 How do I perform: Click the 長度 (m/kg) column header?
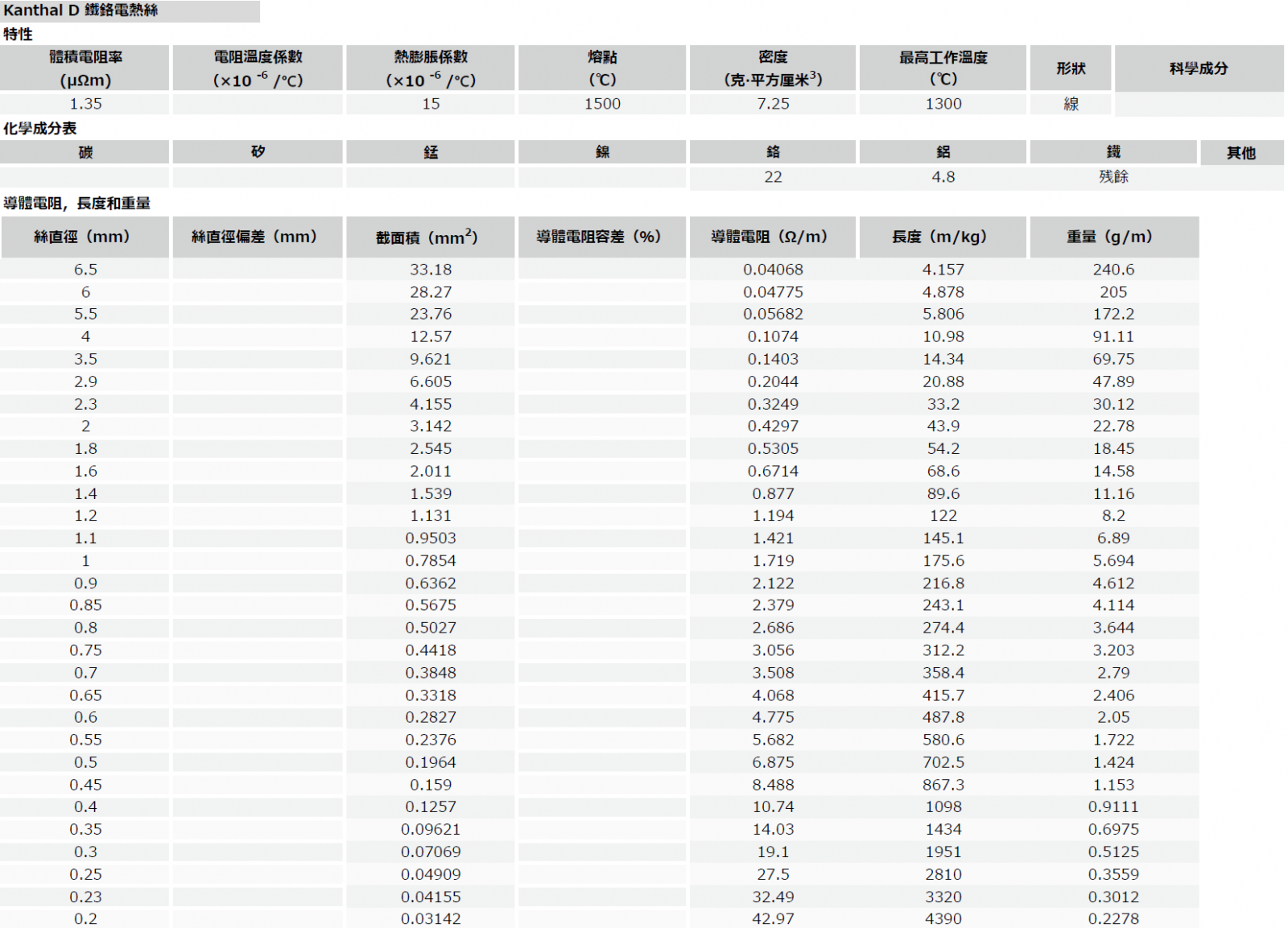click(x=943, y=237)
